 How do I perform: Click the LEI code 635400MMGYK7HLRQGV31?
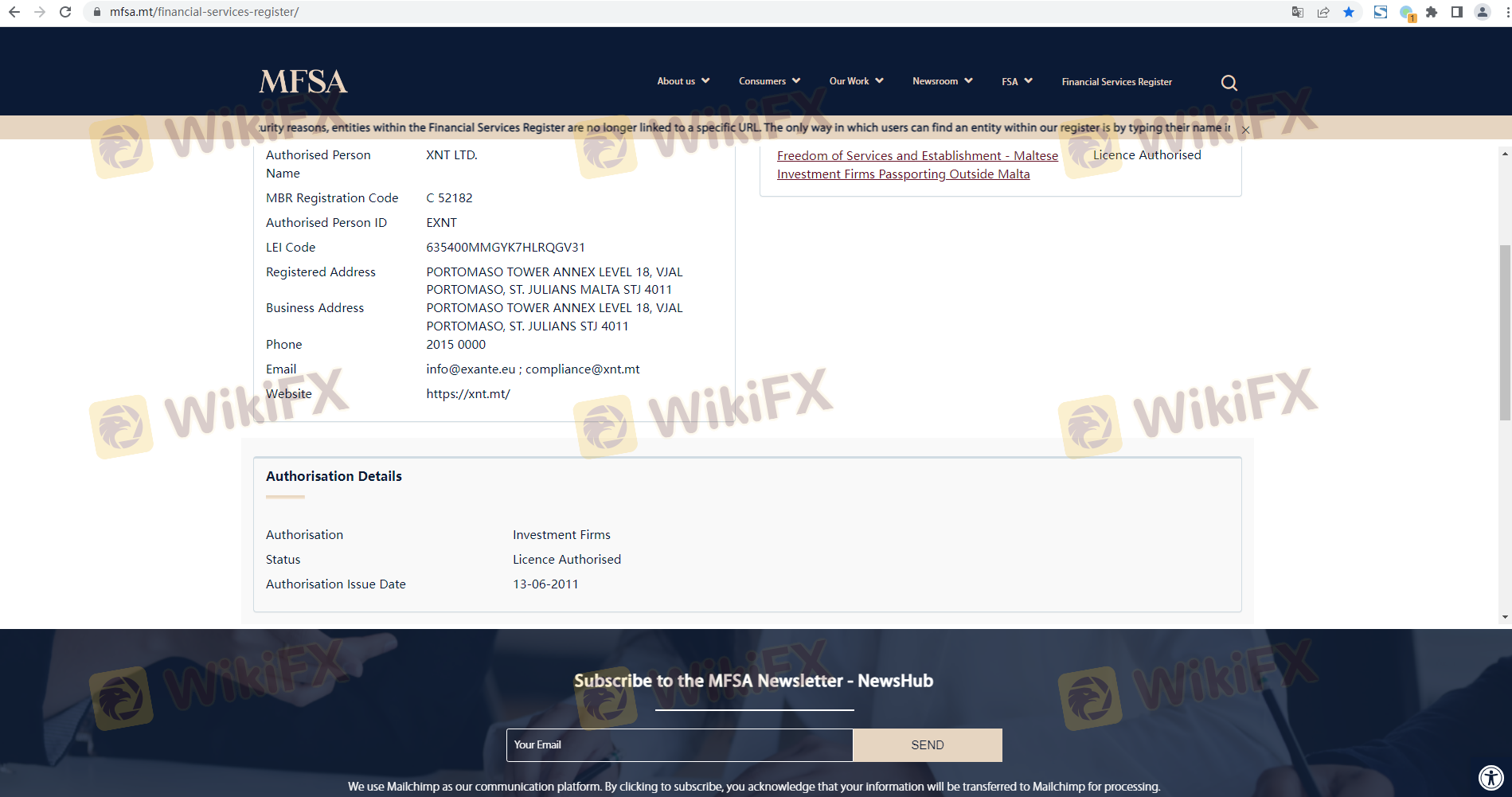point(506,248)
